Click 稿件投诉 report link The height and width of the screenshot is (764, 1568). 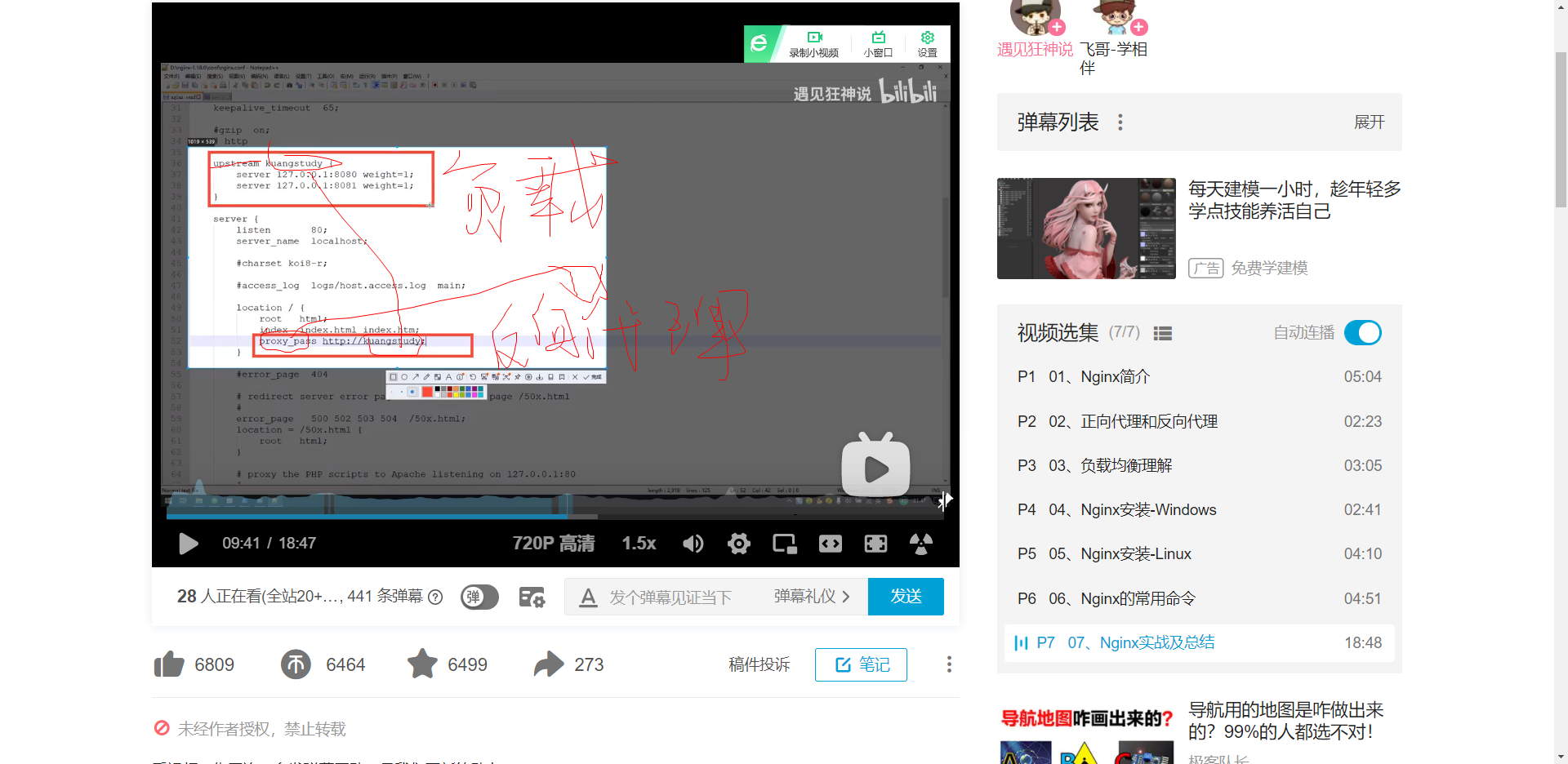tap(759, 664)
